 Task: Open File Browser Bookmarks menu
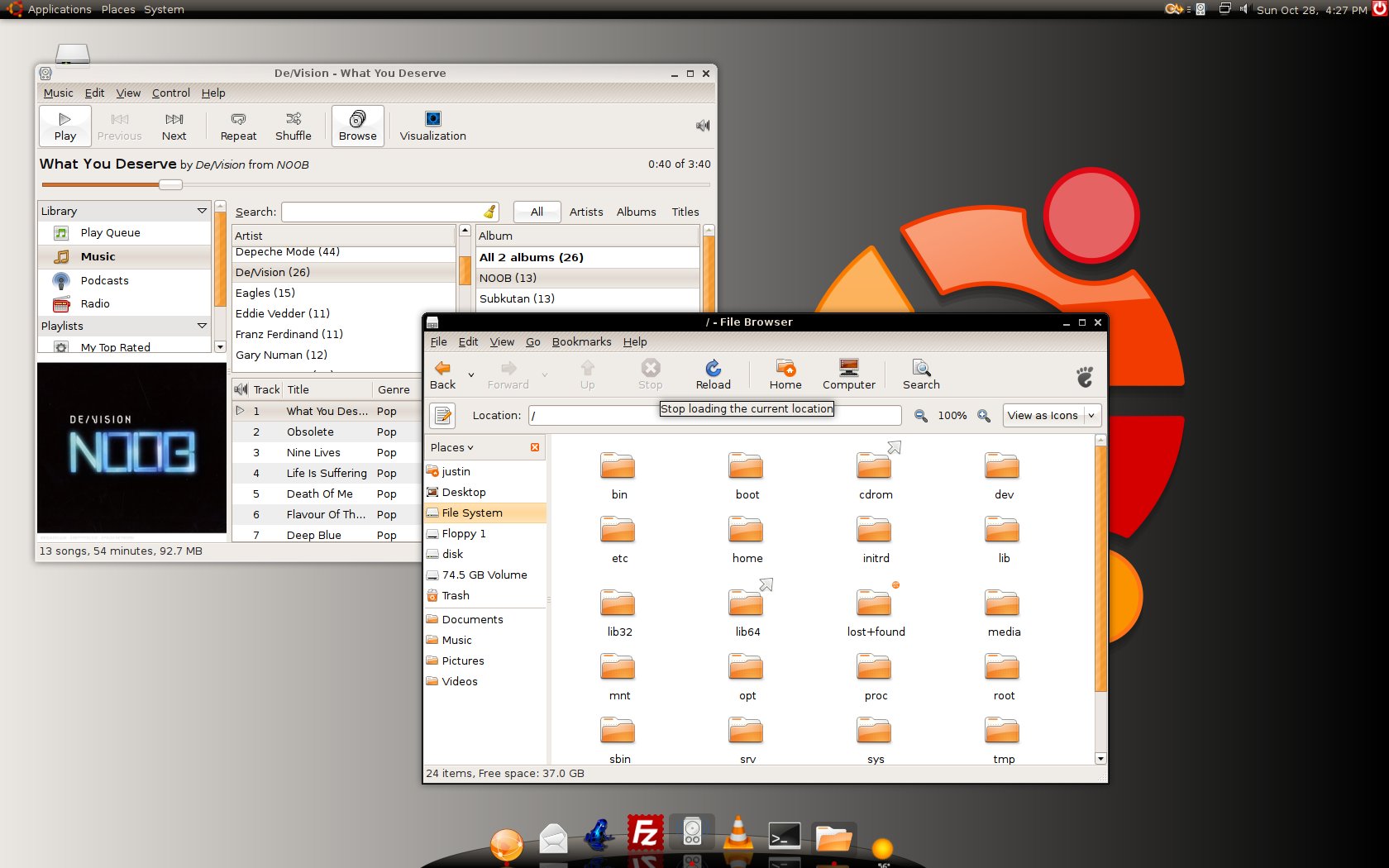(x=581, y=341)
